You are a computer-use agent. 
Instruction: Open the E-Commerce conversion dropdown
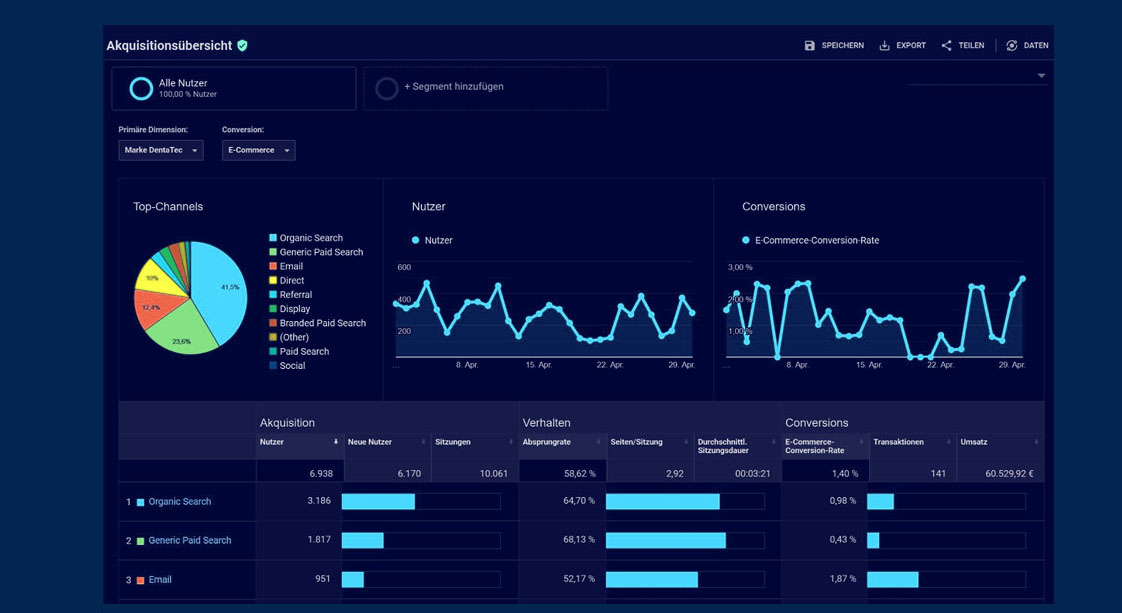point(258,150)
